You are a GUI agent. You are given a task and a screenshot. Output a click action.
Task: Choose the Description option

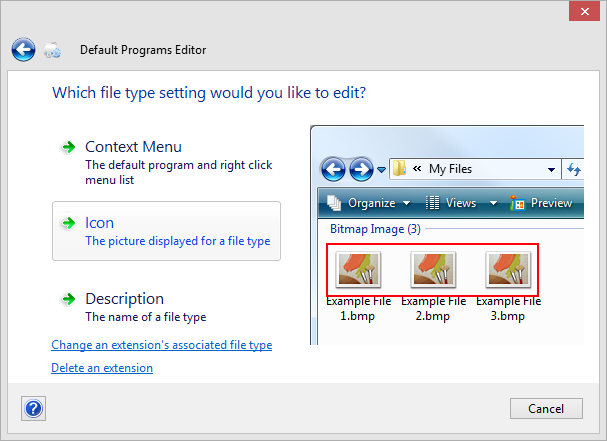click(x=166, y=307)
